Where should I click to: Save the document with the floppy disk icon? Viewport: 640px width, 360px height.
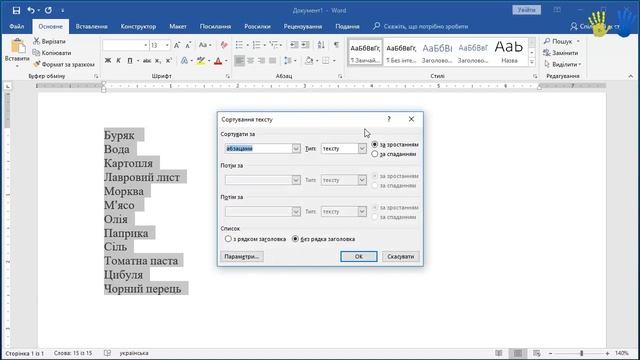pos(16,10)
